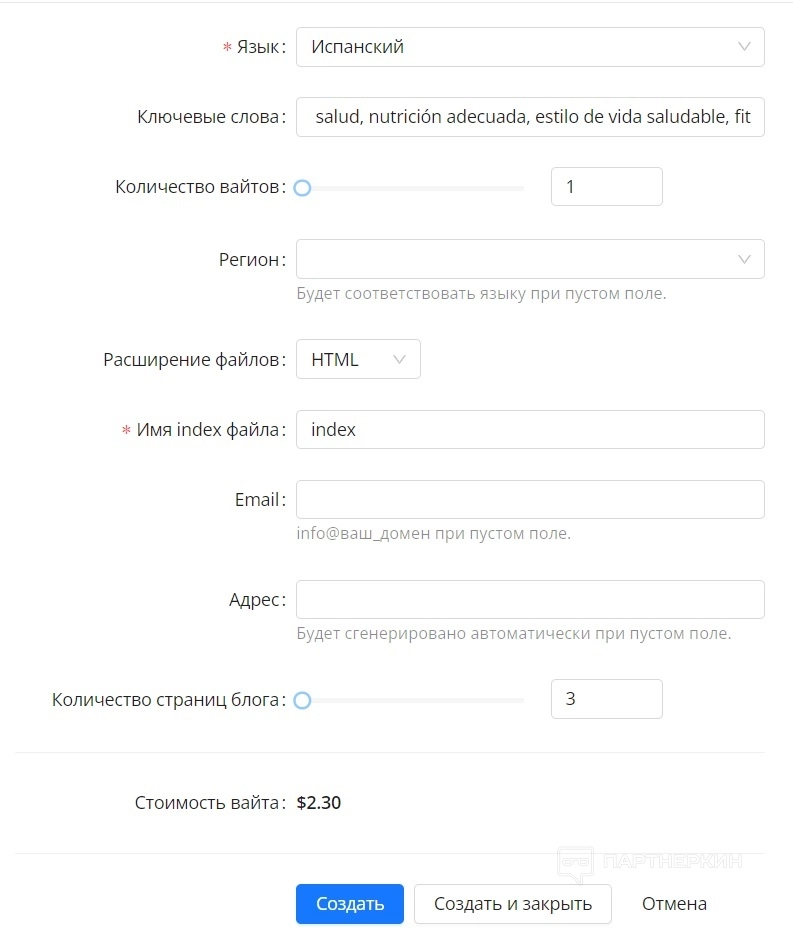
Task: Select the blog pages number box showing 3
Action: [x=606, y=699]
